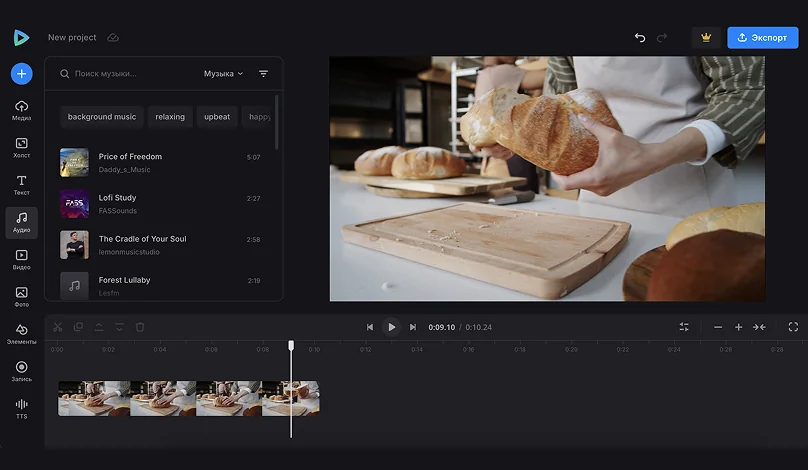
Task: Click the video preview canvas
Action: 547,179
